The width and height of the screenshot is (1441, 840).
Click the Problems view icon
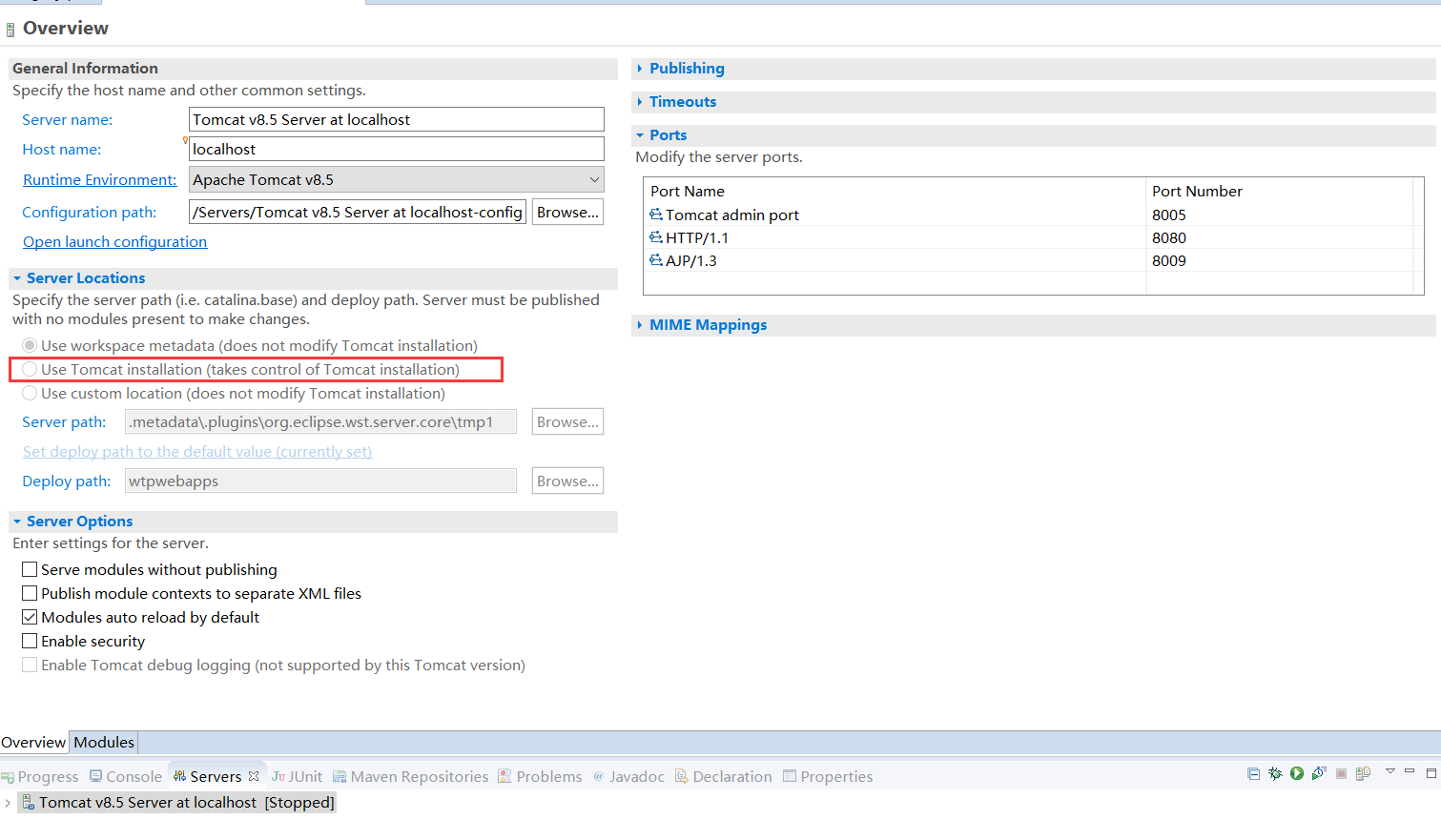[x=505, y=776]
